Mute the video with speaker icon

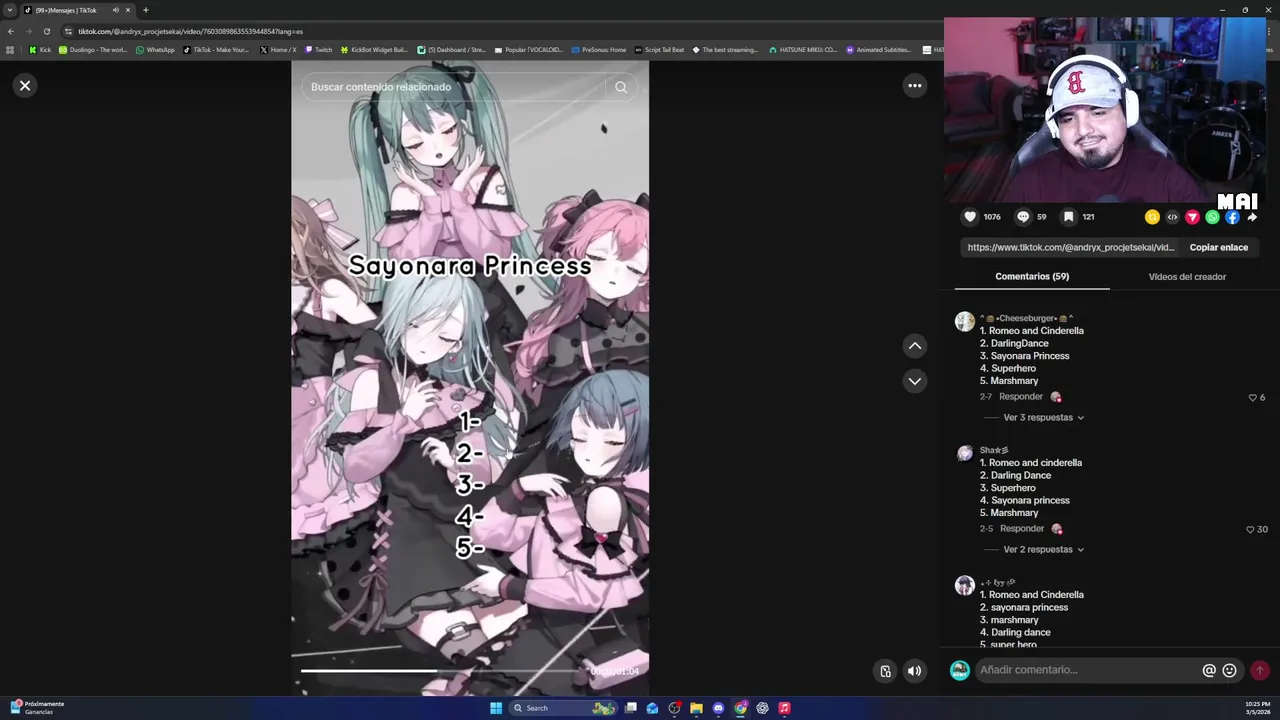(x=914, y=671)
